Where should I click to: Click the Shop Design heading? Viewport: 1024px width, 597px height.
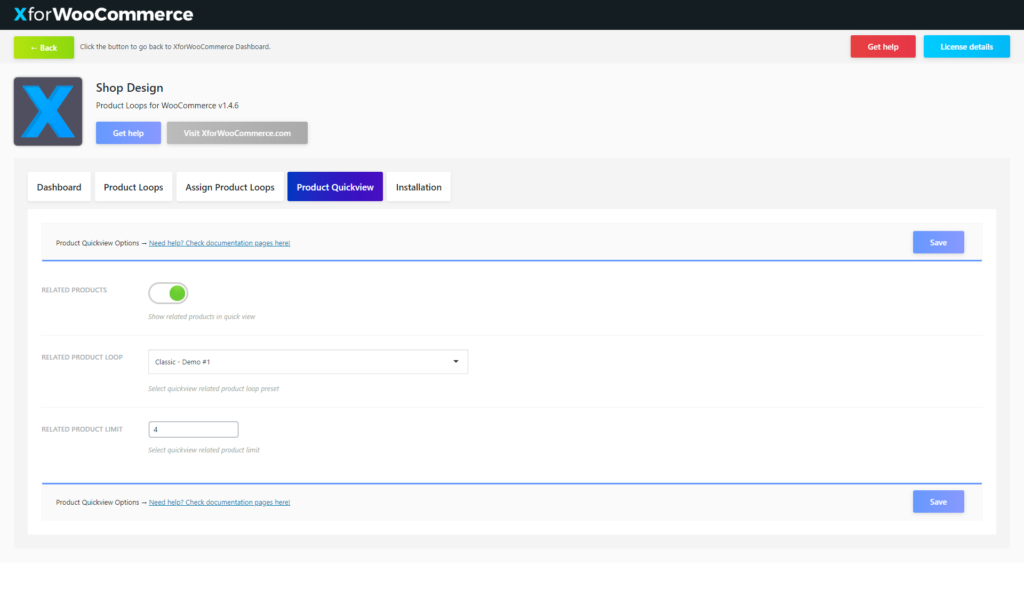(x=129, y=88)
